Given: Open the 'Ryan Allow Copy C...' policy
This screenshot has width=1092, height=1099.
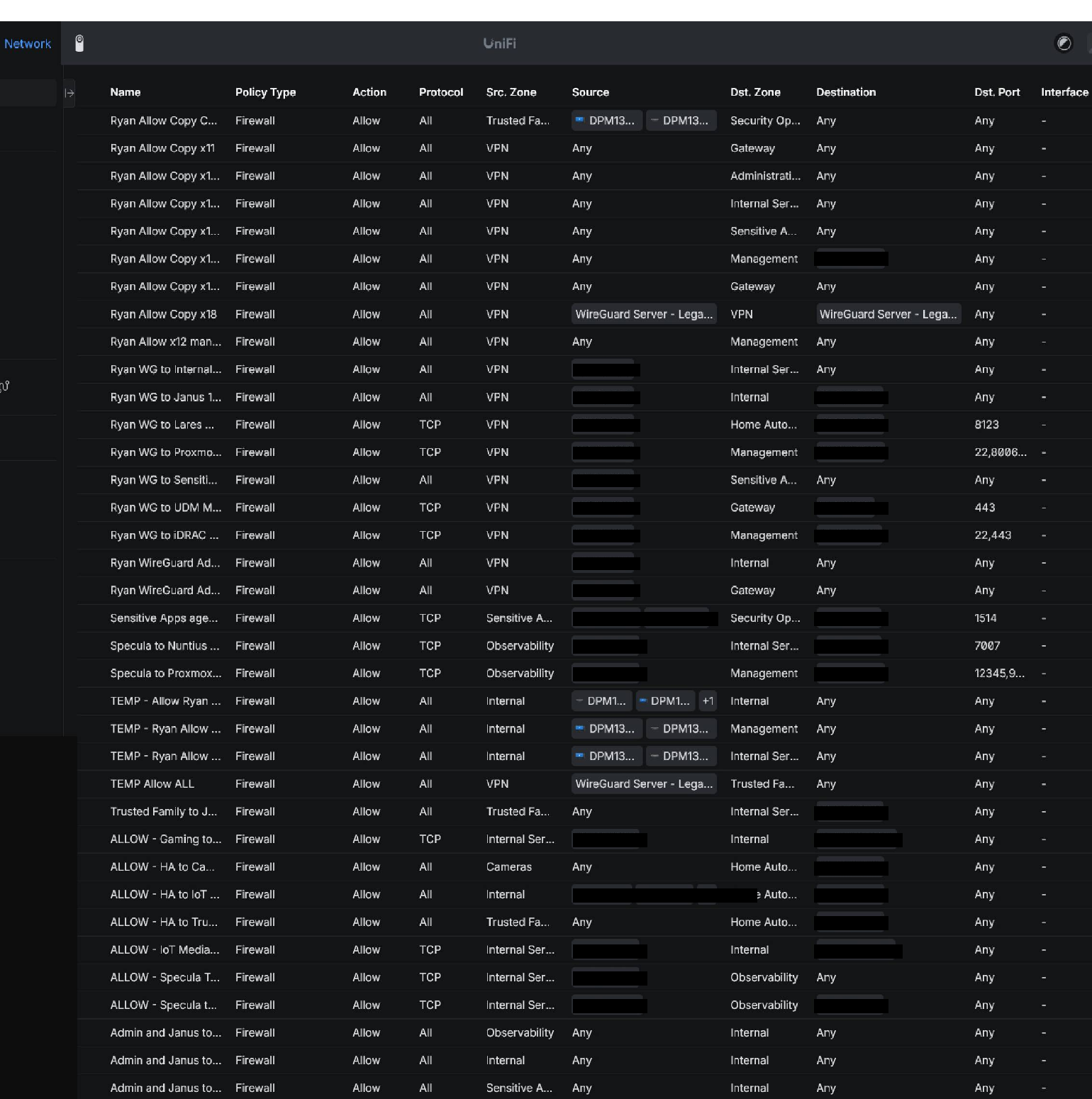Looking at the screenshot, I should coord(164,121).
